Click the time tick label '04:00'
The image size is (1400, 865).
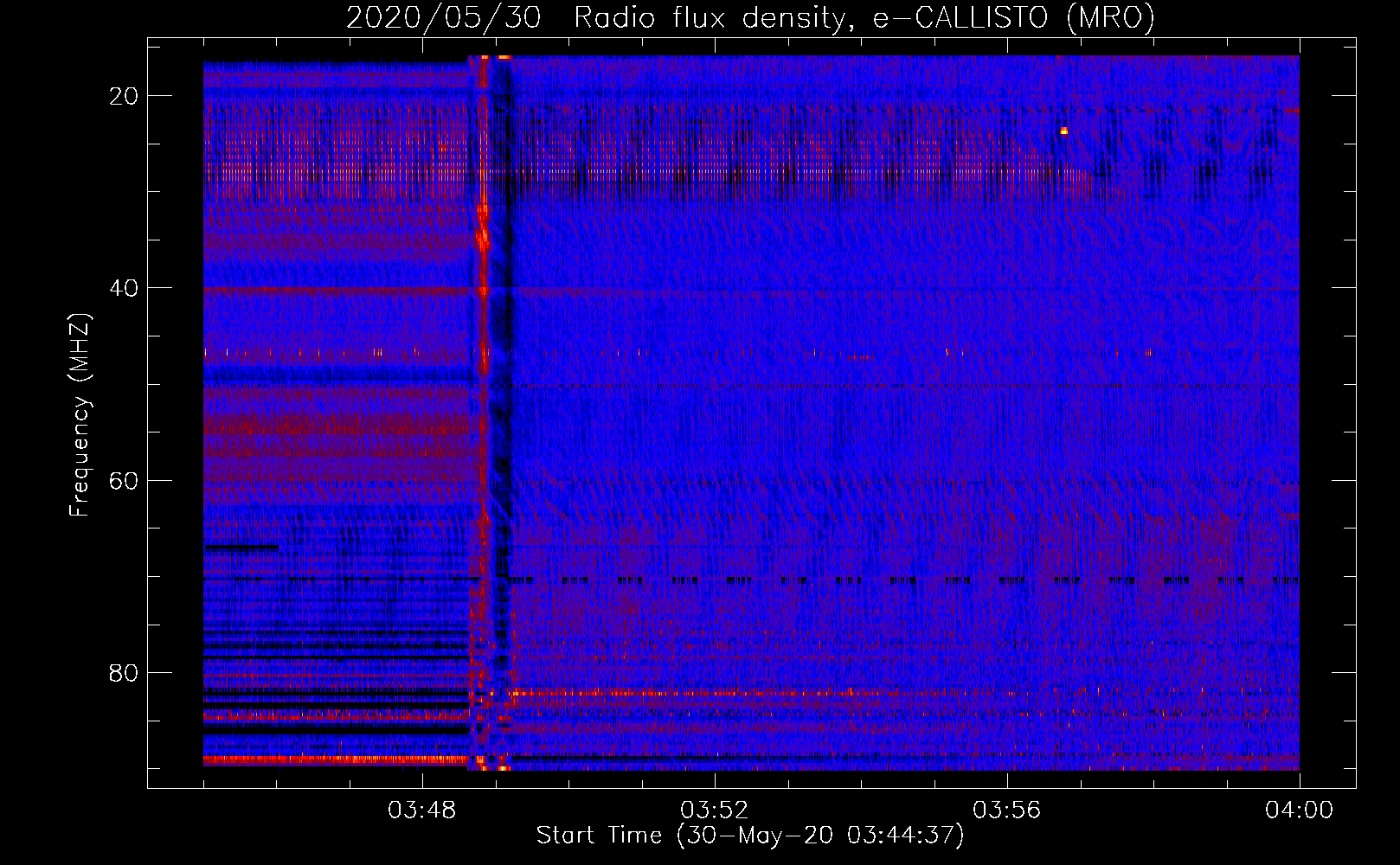point(1300,811)
